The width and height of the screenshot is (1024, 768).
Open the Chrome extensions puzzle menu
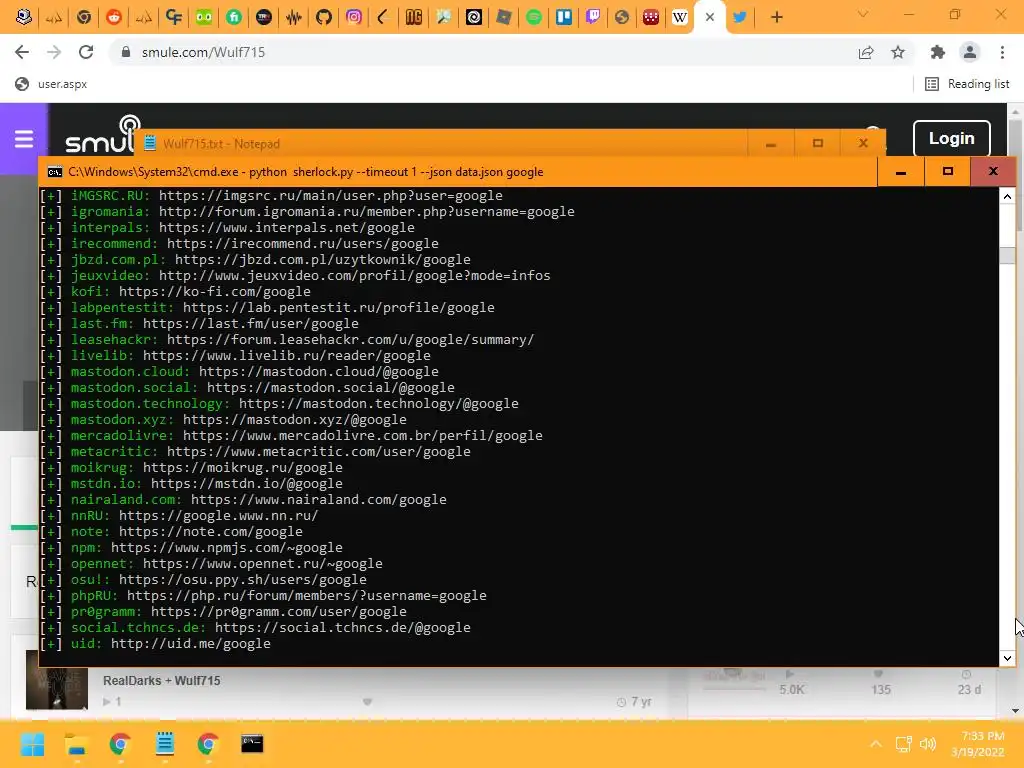coord(938,52)
